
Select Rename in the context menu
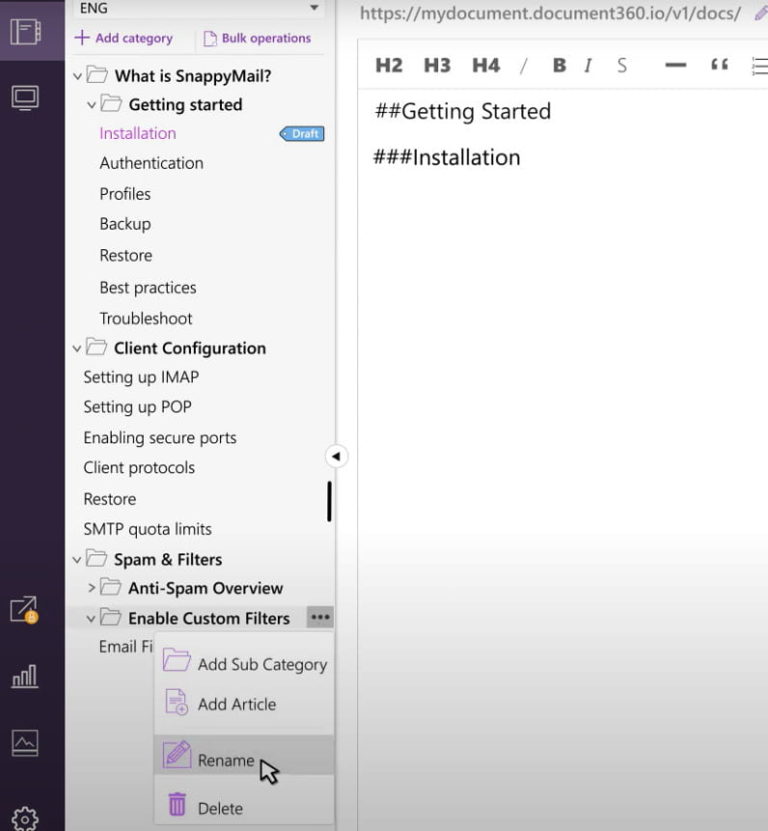point(226,760)
